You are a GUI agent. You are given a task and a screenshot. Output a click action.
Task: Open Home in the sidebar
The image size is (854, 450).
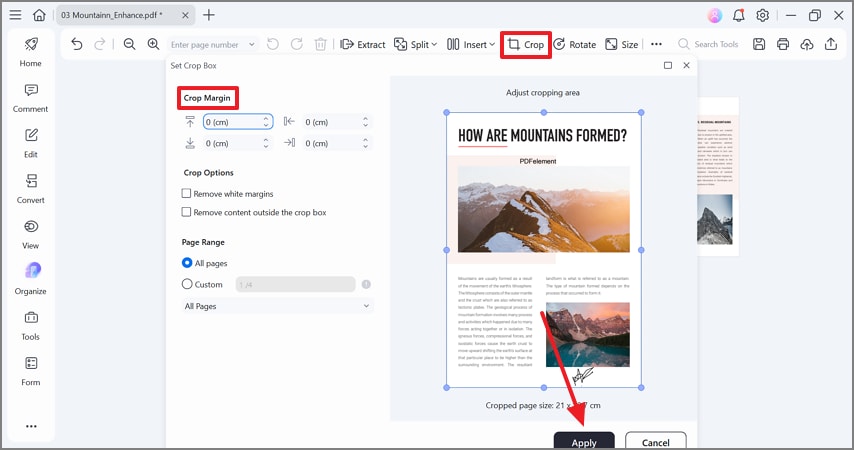coord(30,52)
